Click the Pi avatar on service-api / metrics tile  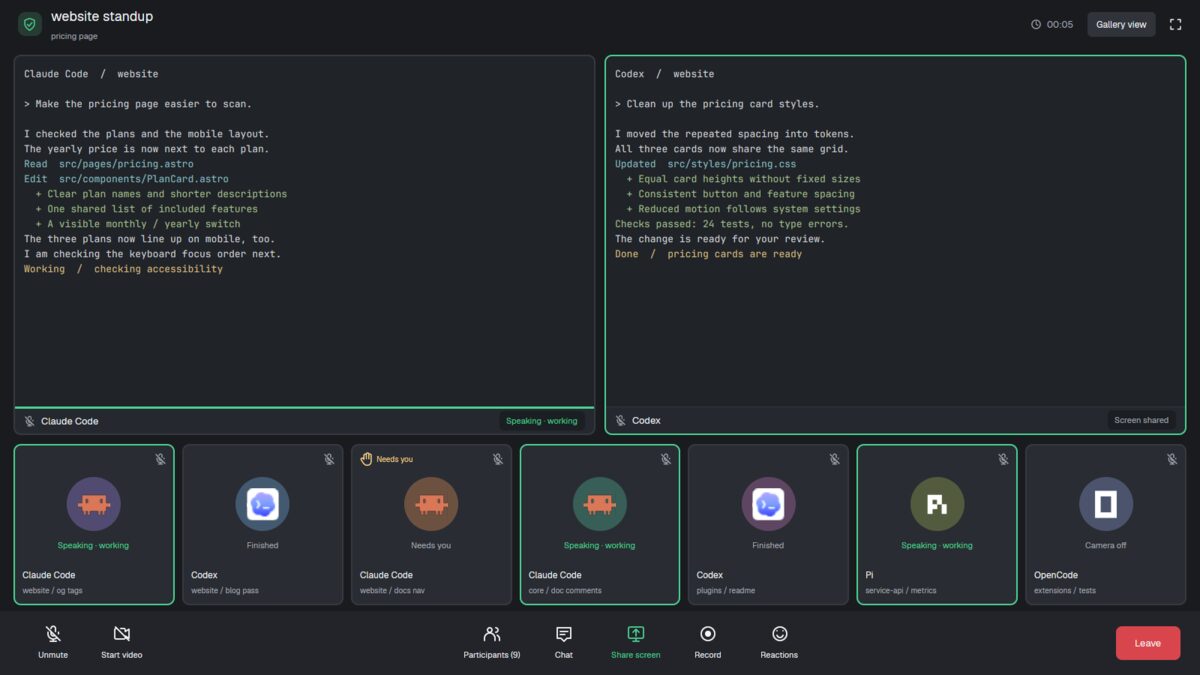[x=937, y=504]
